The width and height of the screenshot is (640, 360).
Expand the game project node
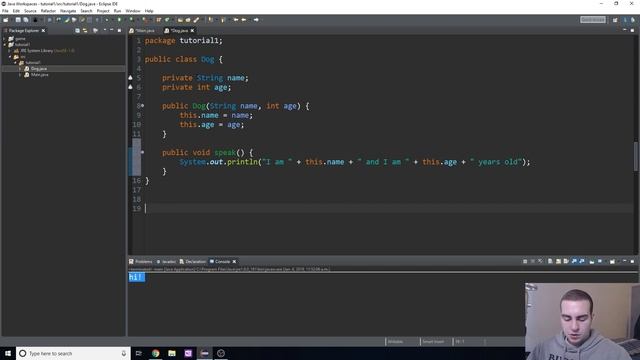4,39
